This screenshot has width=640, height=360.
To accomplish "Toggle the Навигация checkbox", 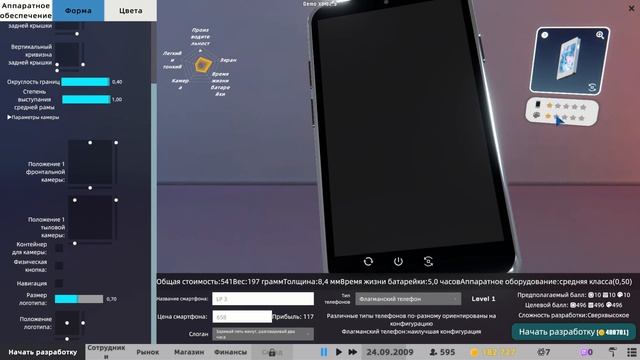I will [x=59, y=283].
